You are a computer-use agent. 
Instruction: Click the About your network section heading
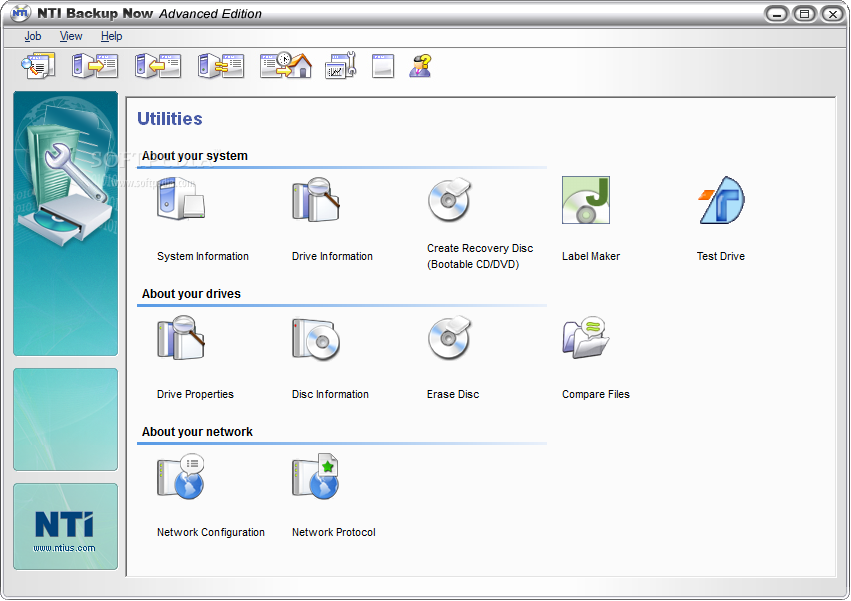197,432
